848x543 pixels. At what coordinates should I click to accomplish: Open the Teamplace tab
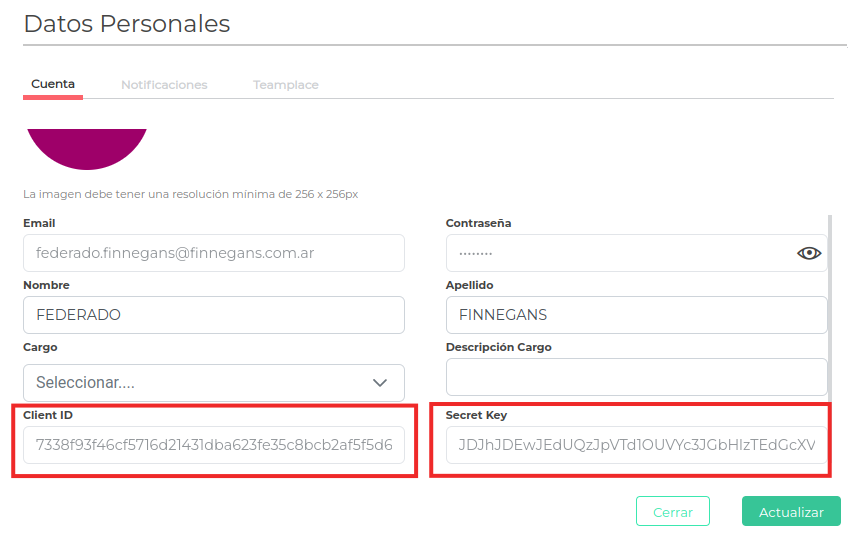[286, 85]
